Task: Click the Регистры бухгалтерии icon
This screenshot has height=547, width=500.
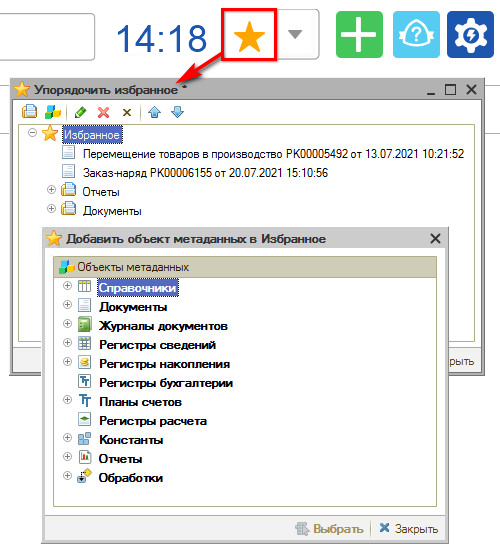Action: [84, 381]
